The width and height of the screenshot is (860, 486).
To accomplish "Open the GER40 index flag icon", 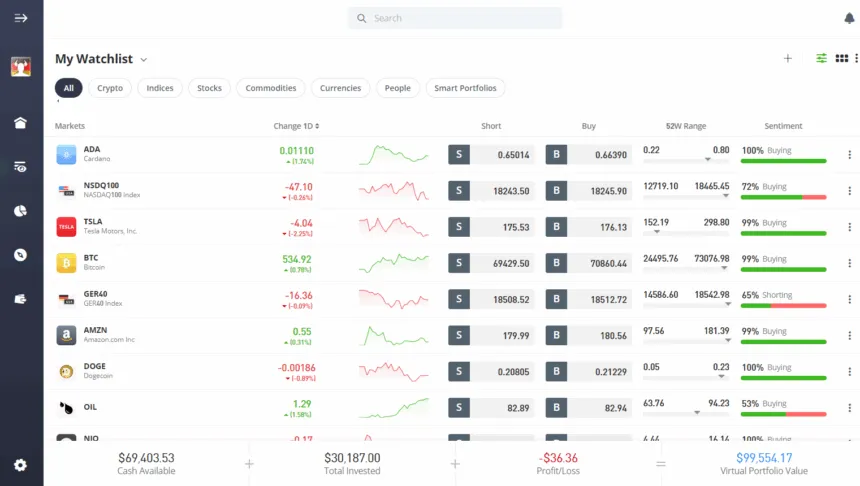I will coord(66,299).
